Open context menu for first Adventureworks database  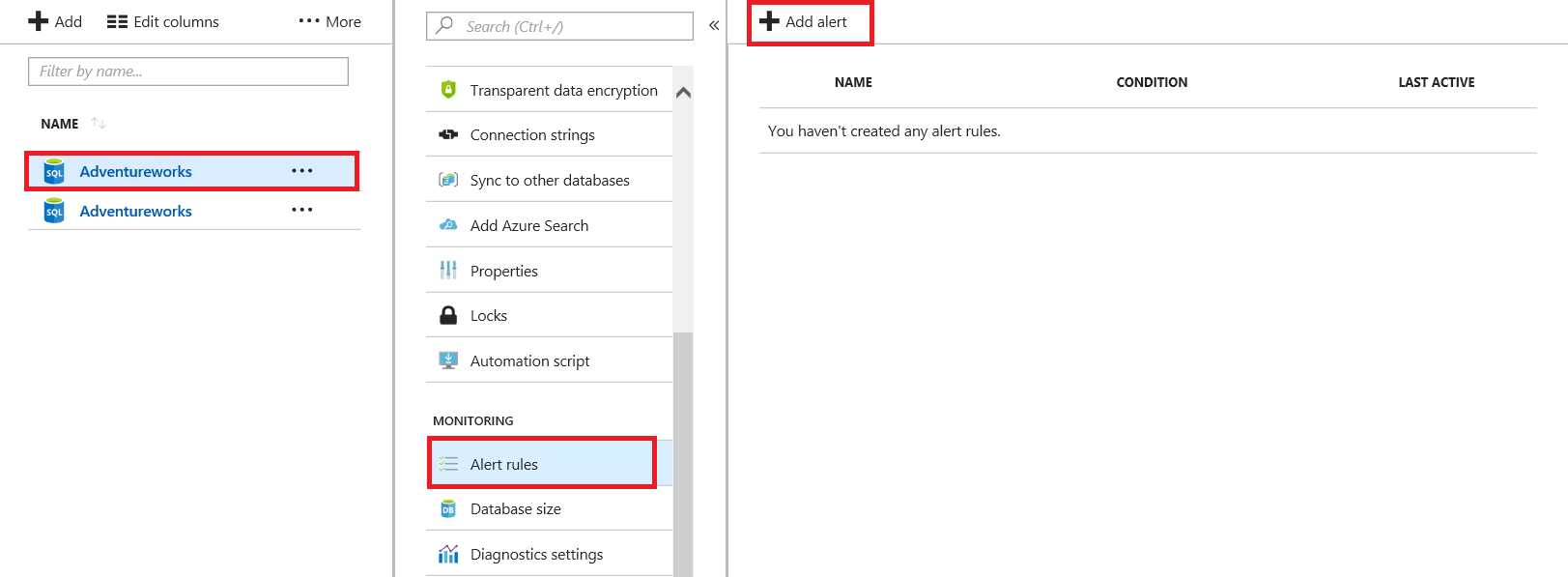click(x=302, y=171)
